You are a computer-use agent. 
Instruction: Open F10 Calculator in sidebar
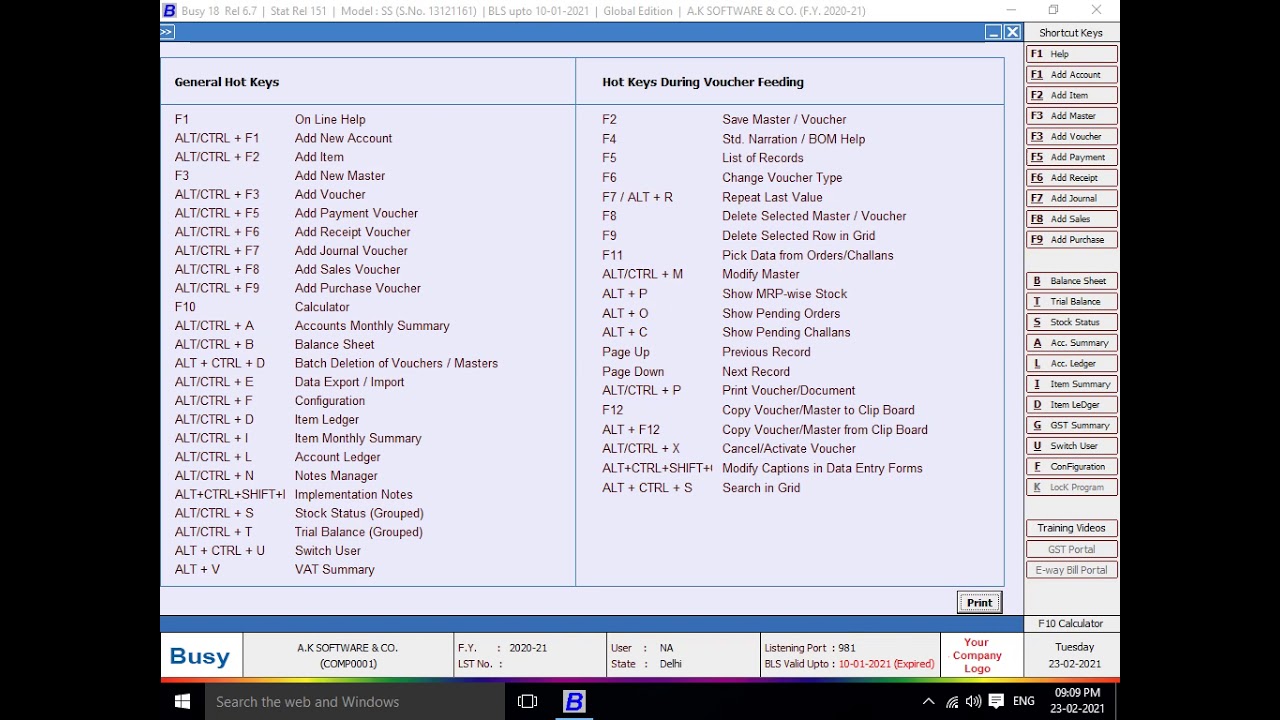(x=1070, y=623)
